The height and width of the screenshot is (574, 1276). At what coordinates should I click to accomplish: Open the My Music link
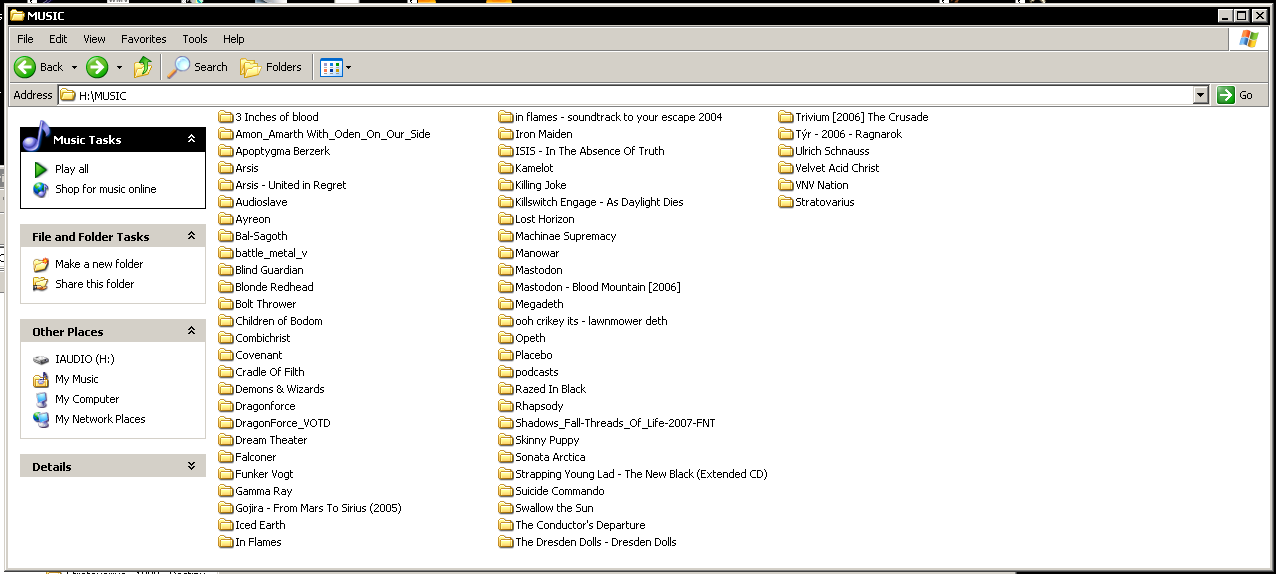point(77,379)
